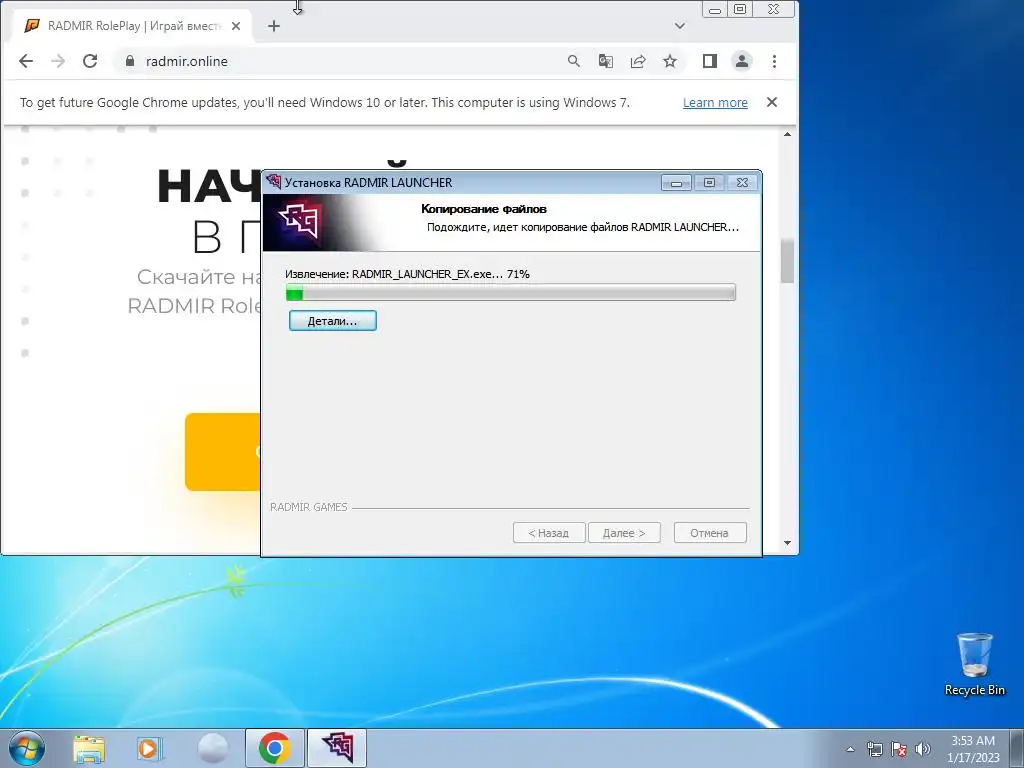Click the yellow download button on the page
1024x768 pixels.
coord(223,452)
